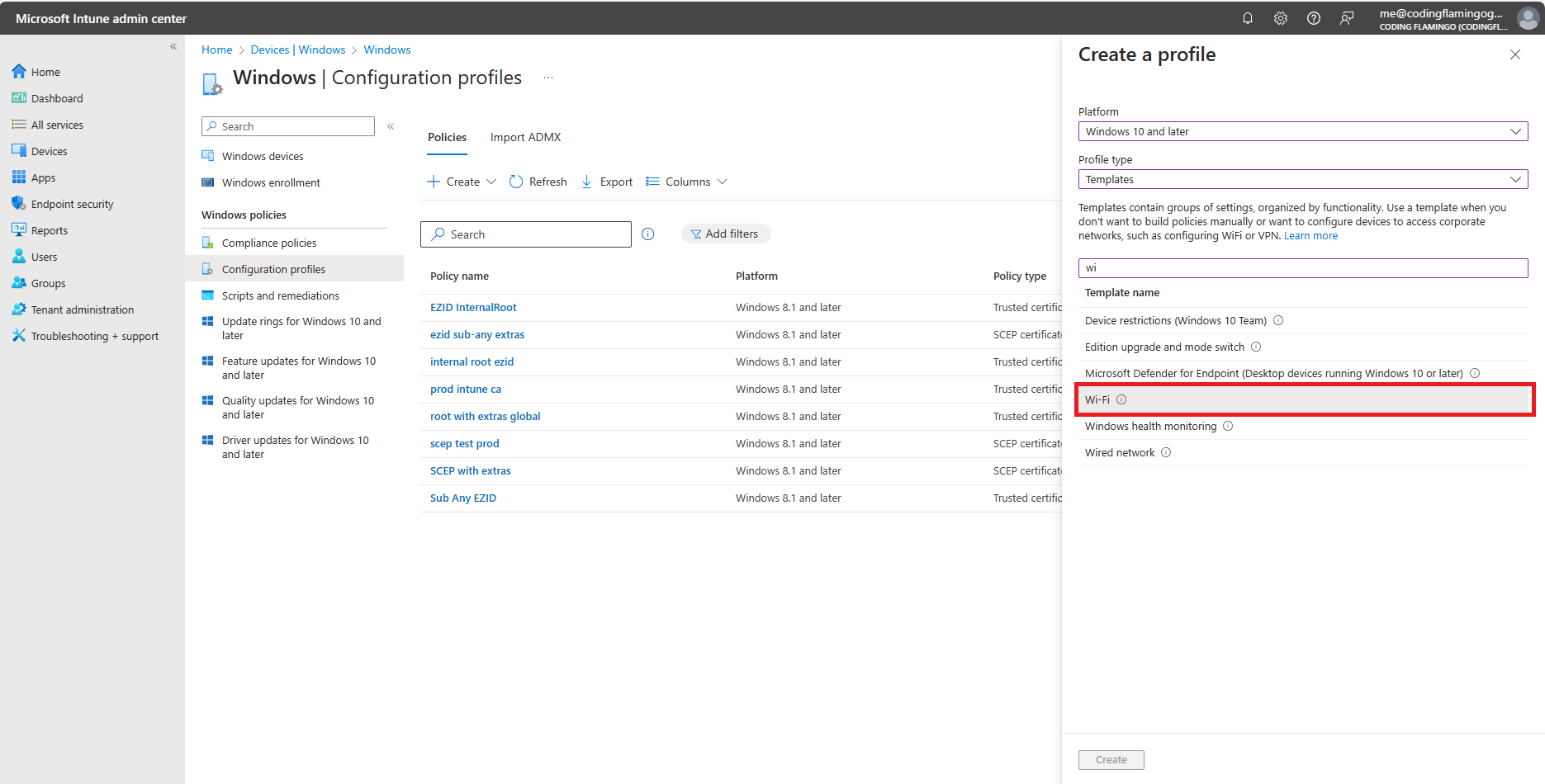Open Endpoint security in sidebar
The width and height of the screenshot is (1545, 784).
pyautogui.click(x=63, y=204)
